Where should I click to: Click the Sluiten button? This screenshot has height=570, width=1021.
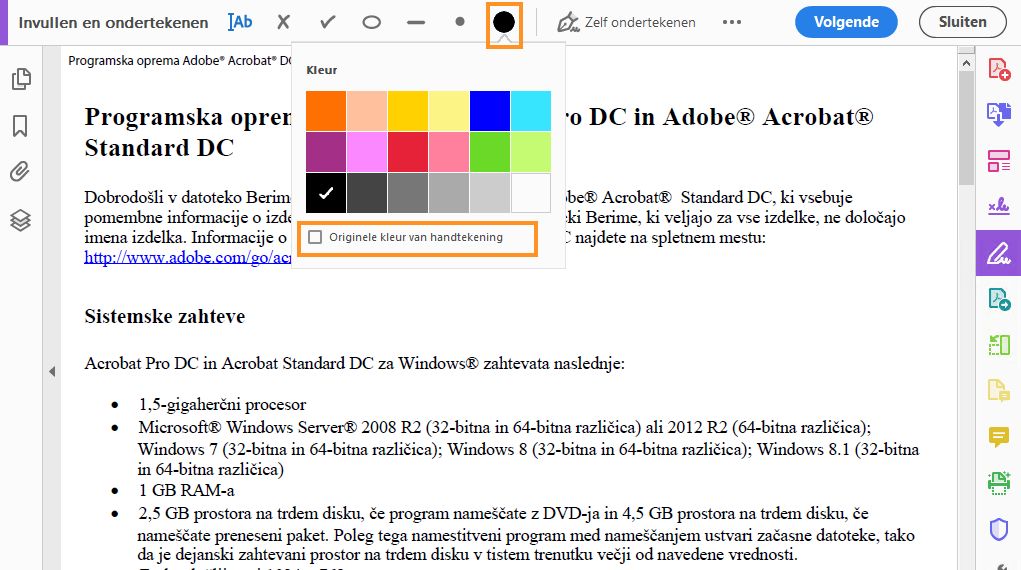click(962, 22)
